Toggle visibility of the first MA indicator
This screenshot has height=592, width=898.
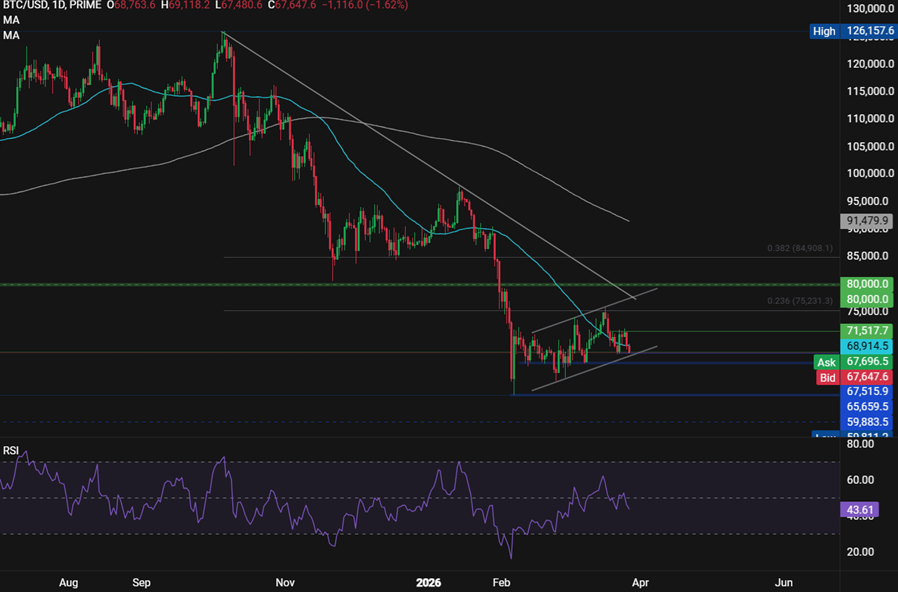(9, 20)
